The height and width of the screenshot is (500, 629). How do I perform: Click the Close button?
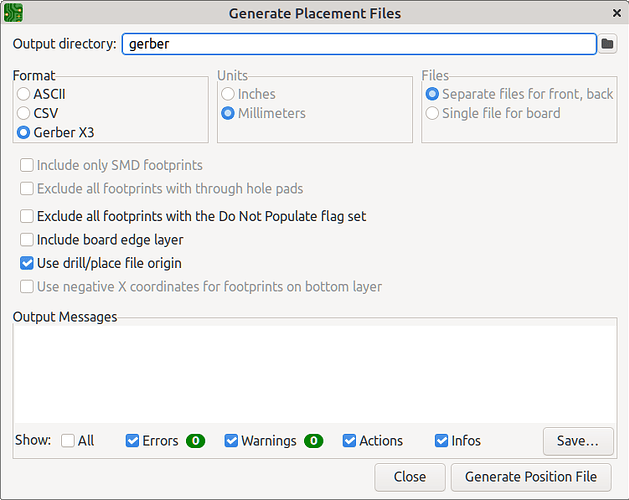(x=410, y=477)
